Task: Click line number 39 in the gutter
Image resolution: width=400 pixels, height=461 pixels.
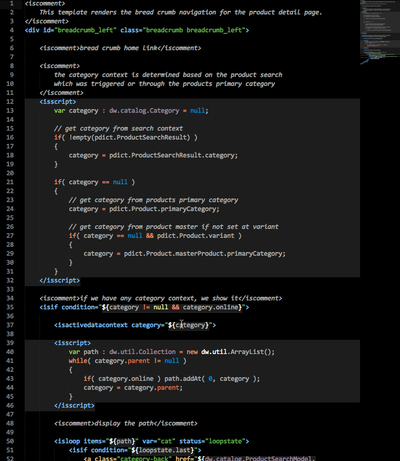Action: 10,343
